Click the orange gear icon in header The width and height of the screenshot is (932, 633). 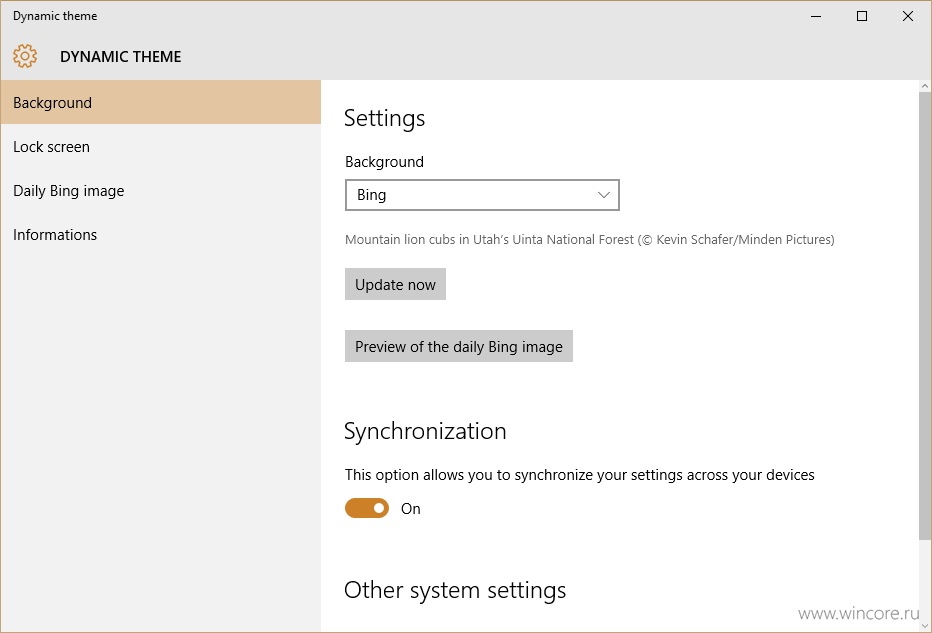point(25,56)
